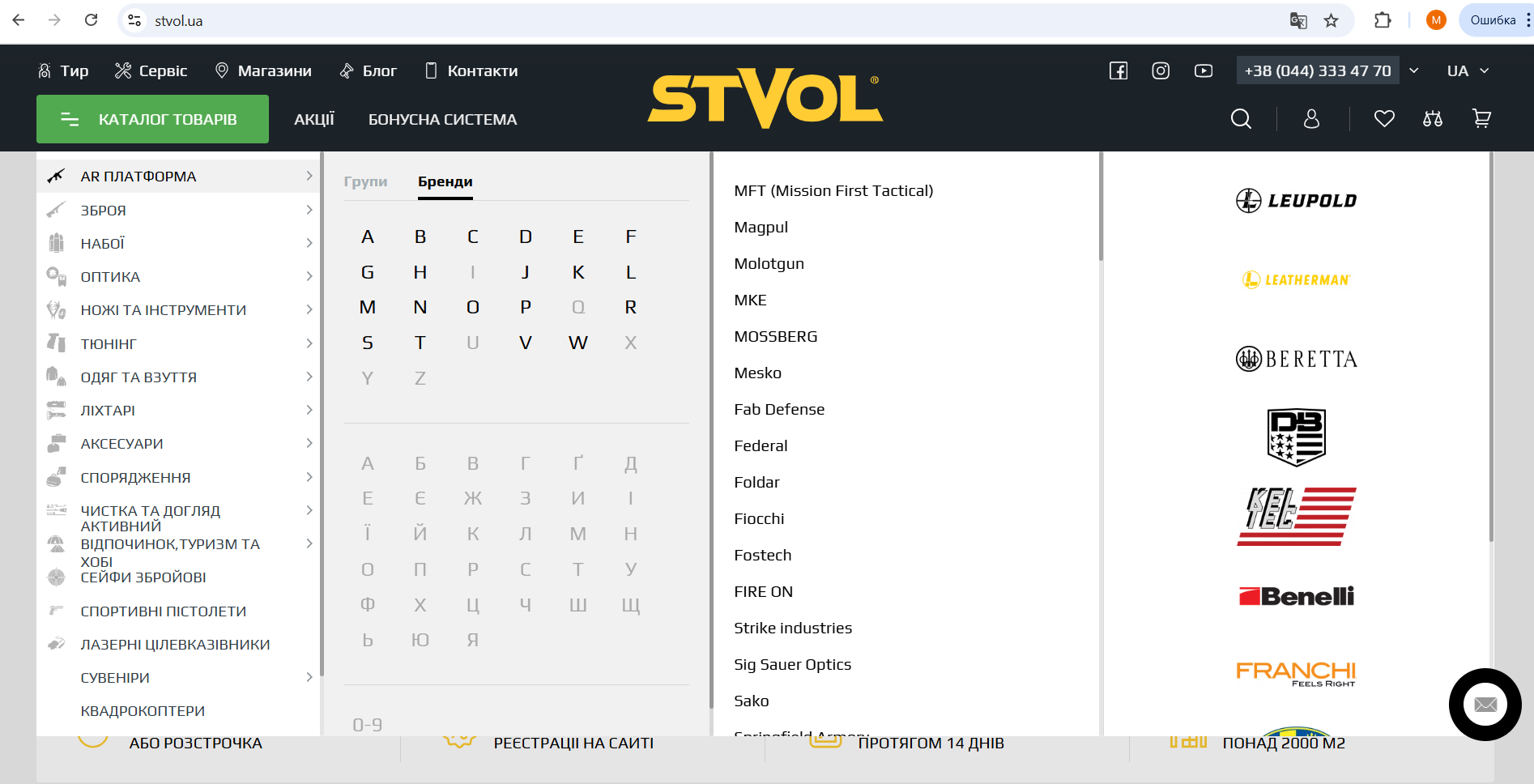Viewport: 1534px width, 784px height.
Task: Filter brands by letter W
Action: click(x=578, y=343)
